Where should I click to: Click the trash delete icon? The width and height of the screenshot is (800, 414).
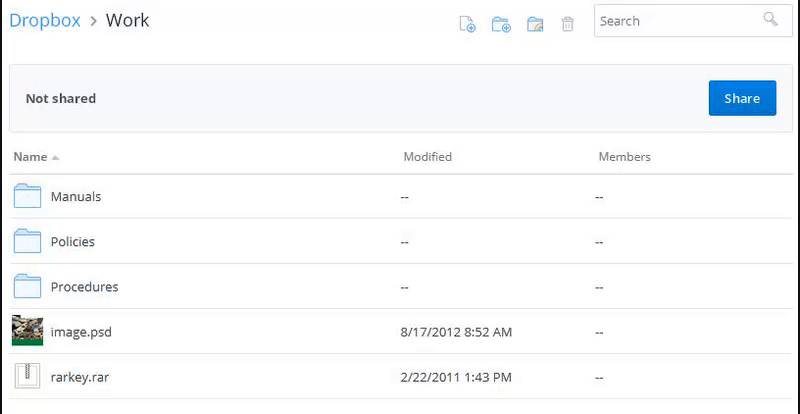click(x=568, y=24)
